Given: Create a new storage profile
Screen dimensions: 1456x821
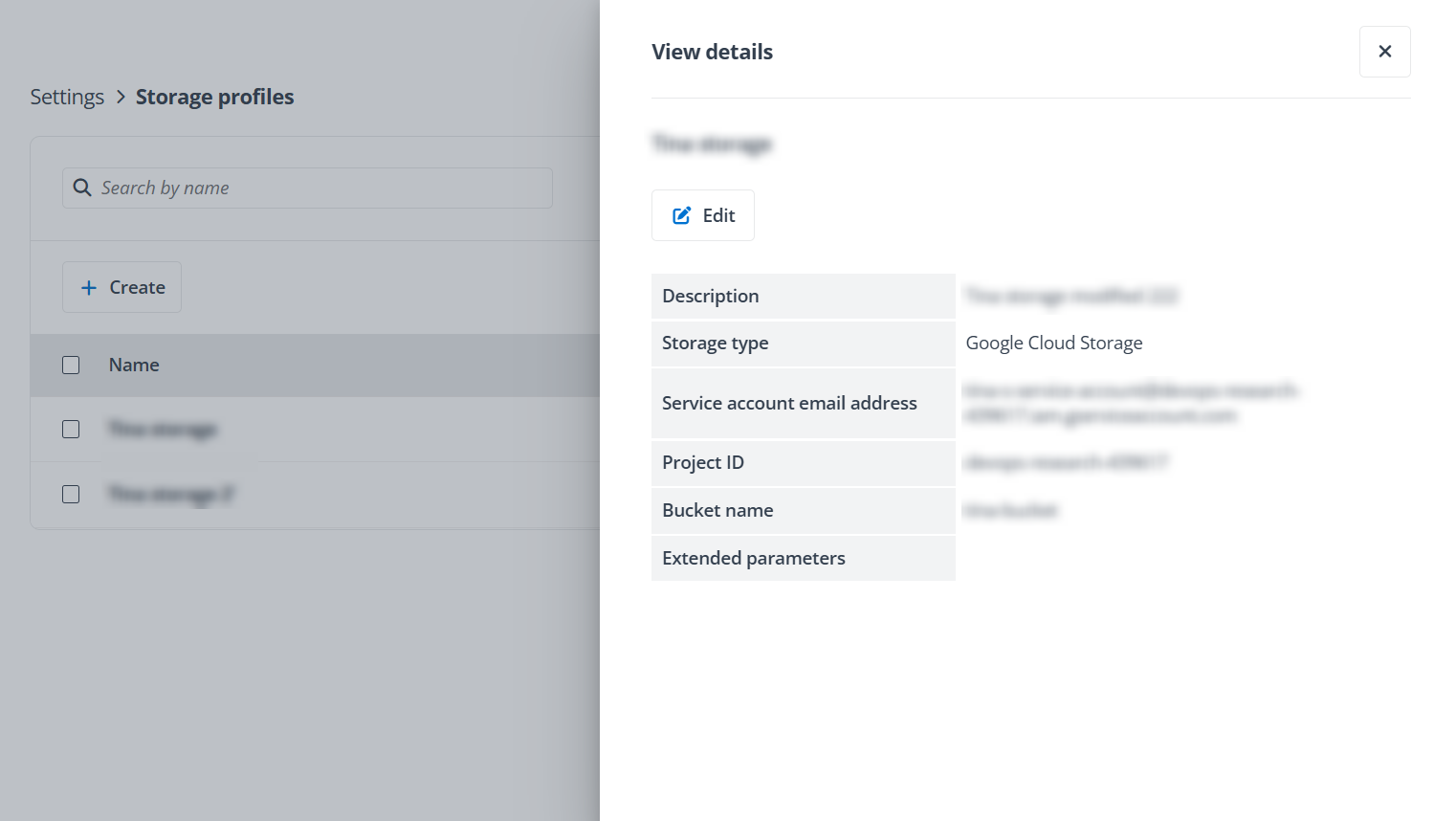Looking at the screenshot, I should click(x=121, y=287).
